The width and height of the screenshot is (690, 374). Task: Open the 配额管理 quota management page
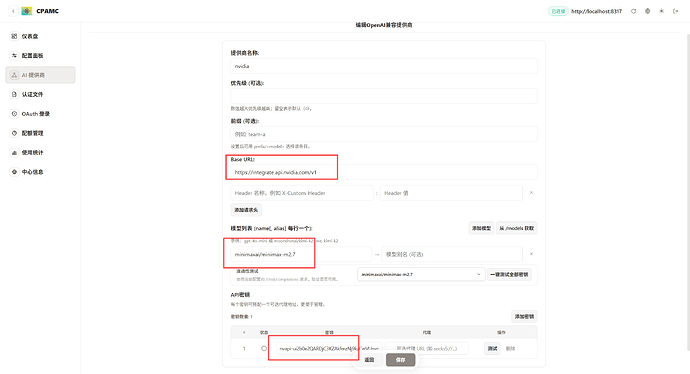(40, 133)
